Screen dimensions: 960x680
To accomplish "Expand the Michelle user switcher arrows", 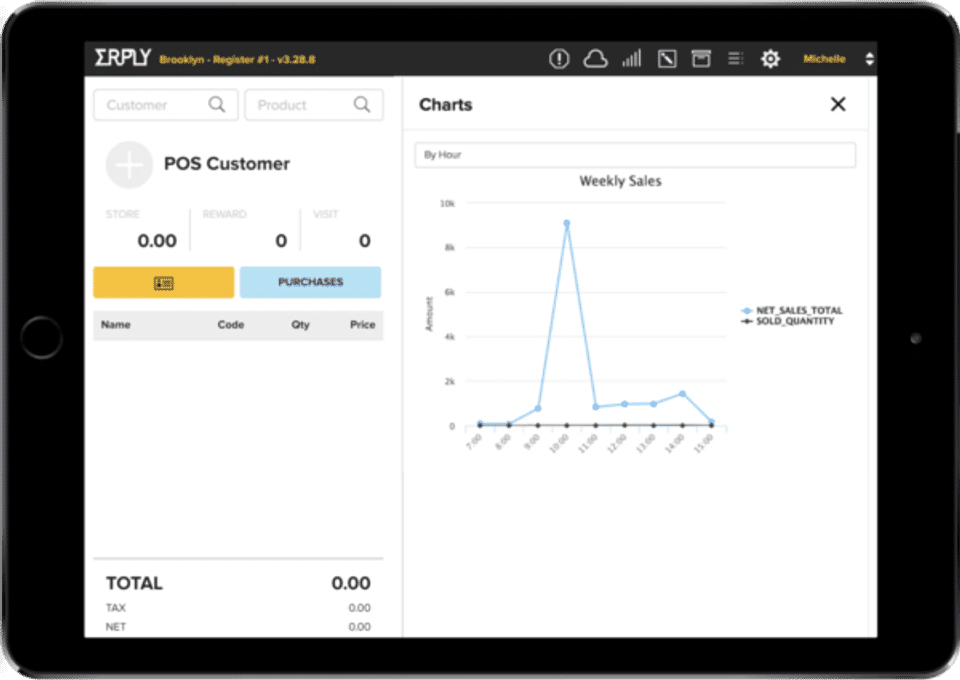I will [869, 59].
